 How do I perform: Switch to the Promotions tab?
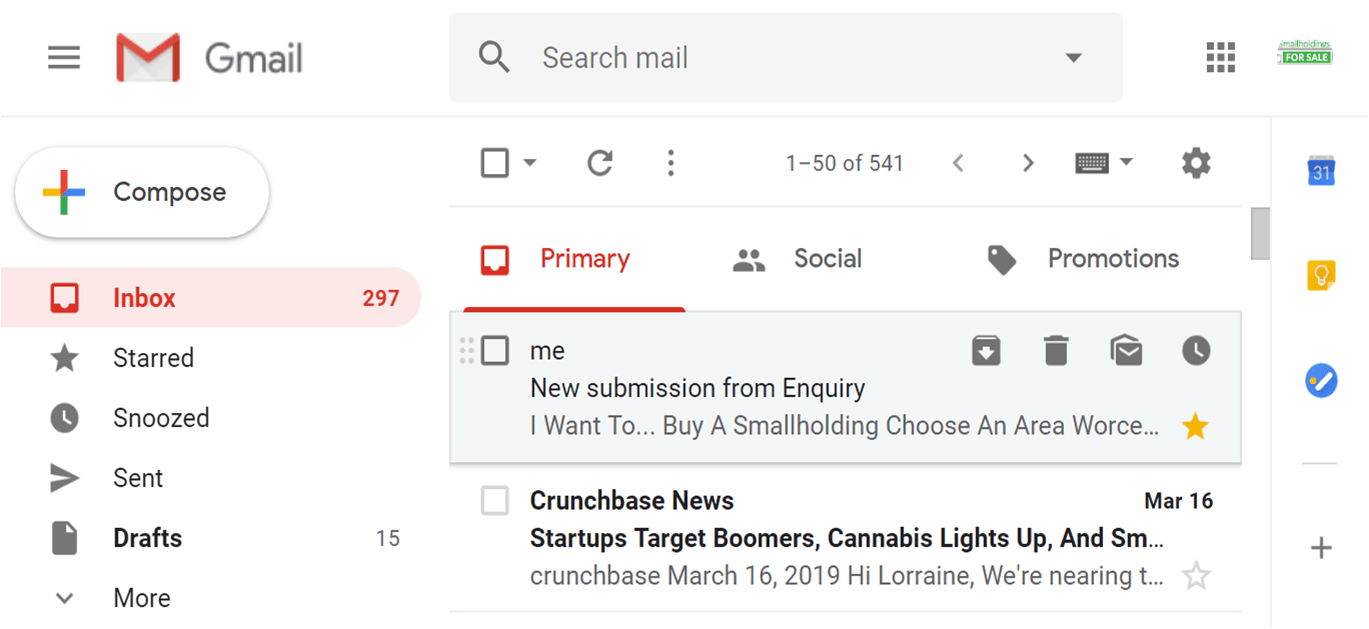pyautogui.click(x=1082, y=259)
